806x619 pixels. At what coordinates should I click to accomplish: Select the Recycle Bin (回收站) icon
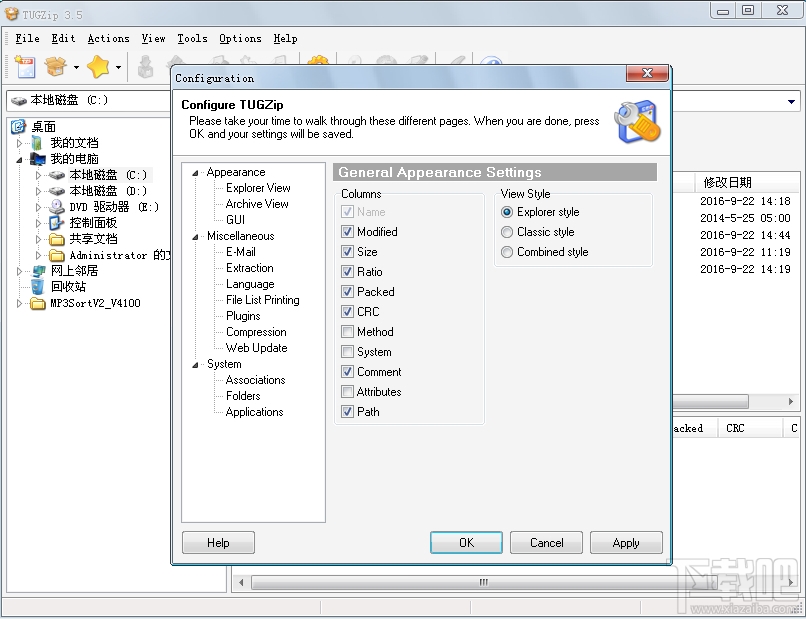(x=38, y=287)
